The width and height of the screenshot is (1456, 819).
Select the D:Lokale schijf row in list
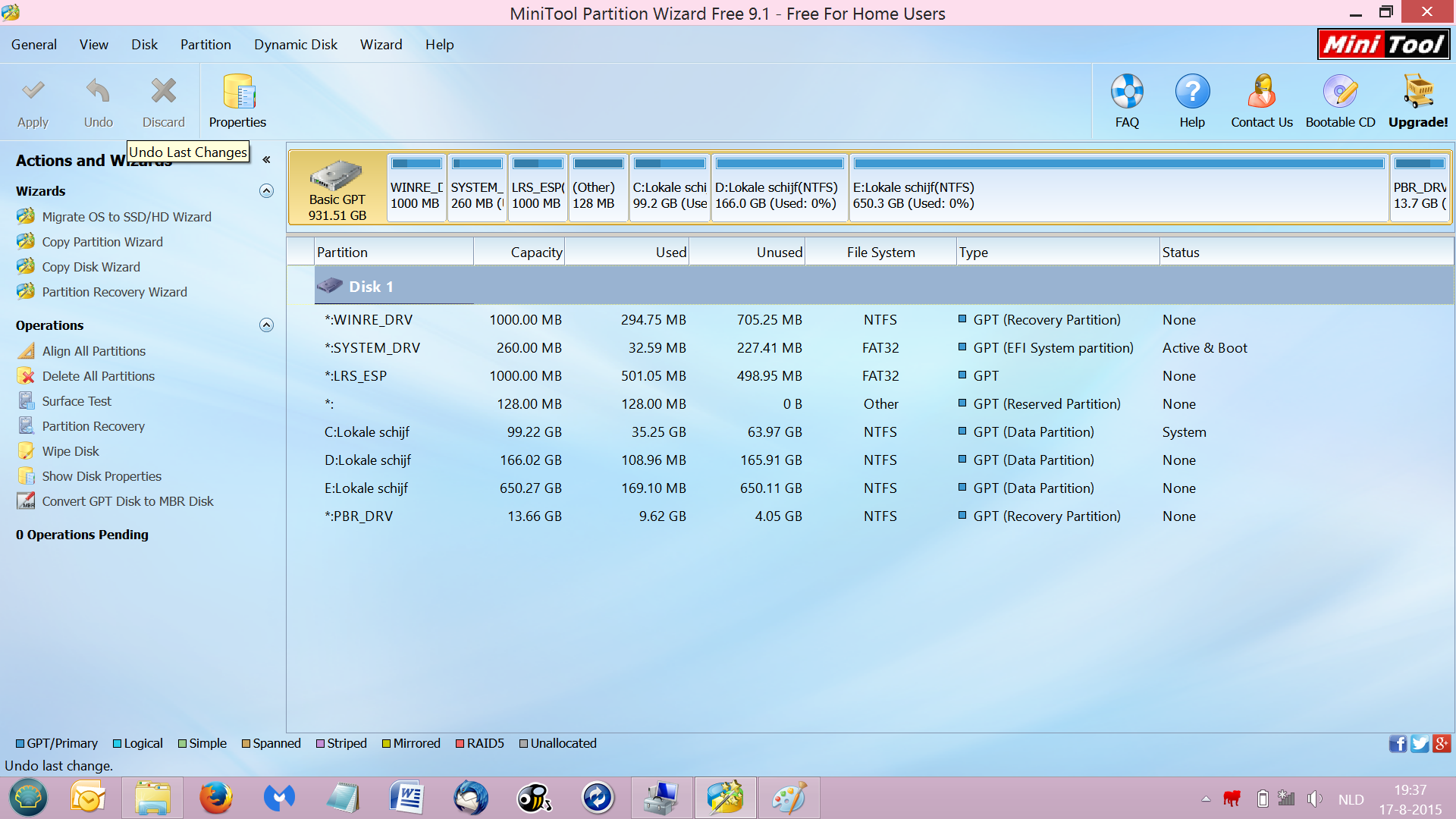(884, 460)
